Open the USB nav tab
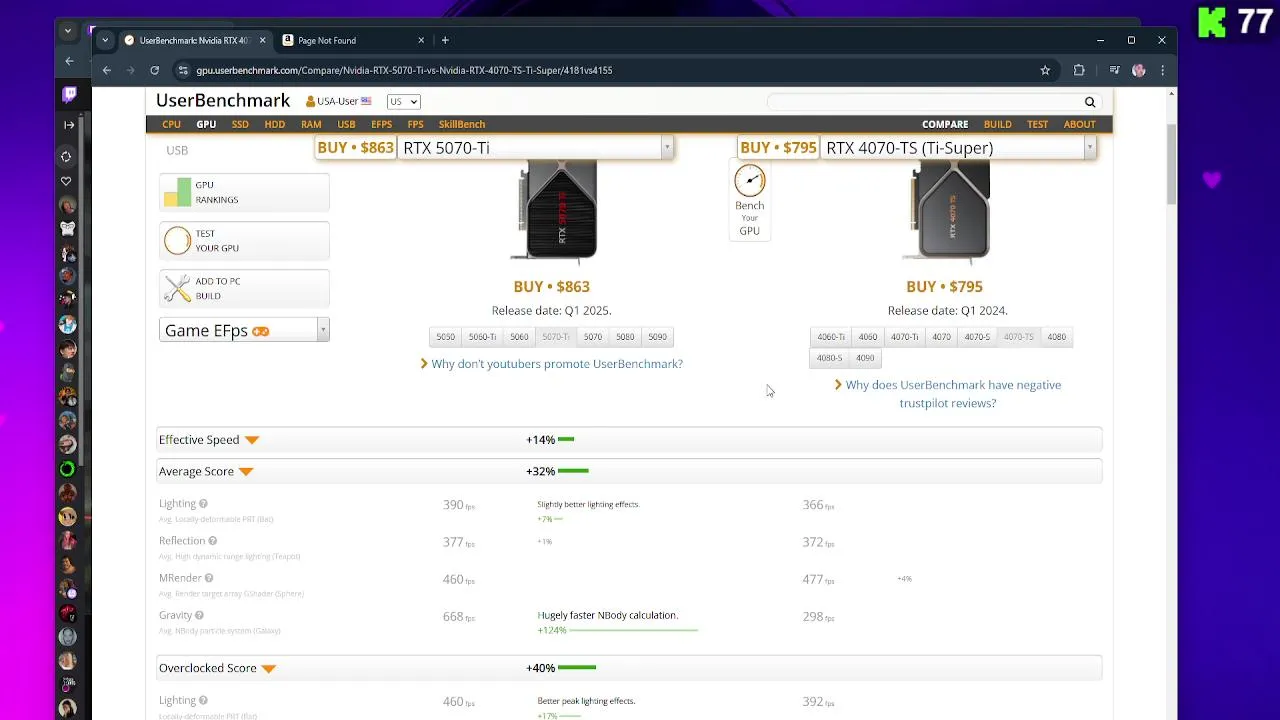The width and height of the screenshot is (1280, 720). tap(346, 124)
